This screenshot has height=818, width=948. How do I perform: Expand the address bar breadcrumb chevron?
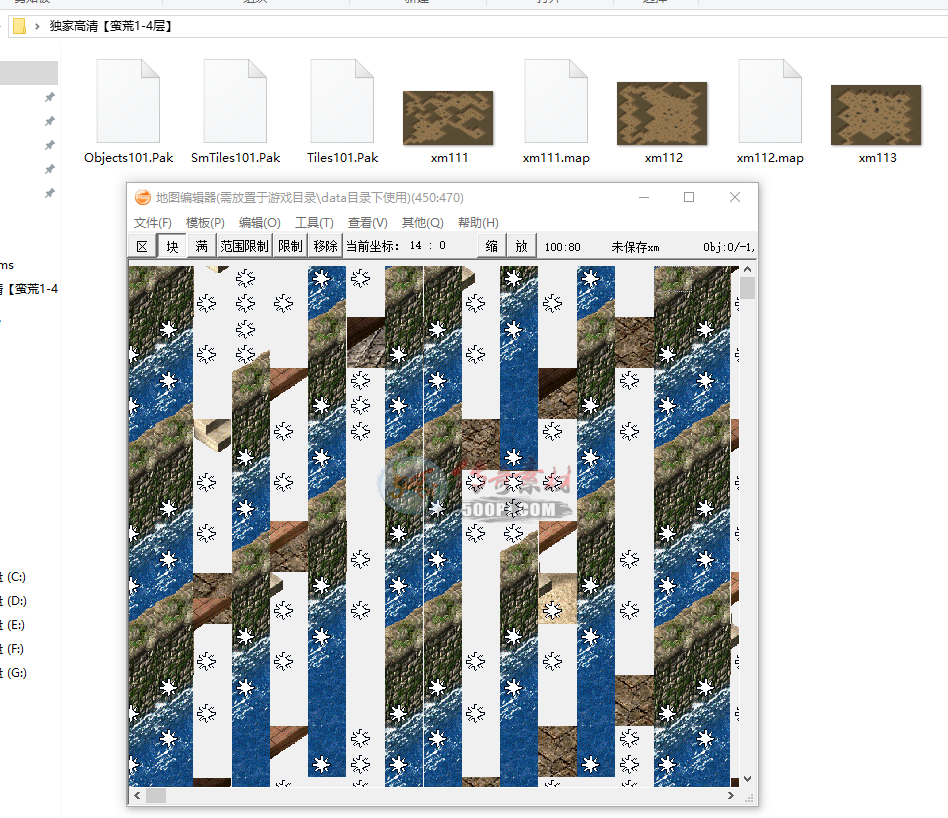point(37,26)
